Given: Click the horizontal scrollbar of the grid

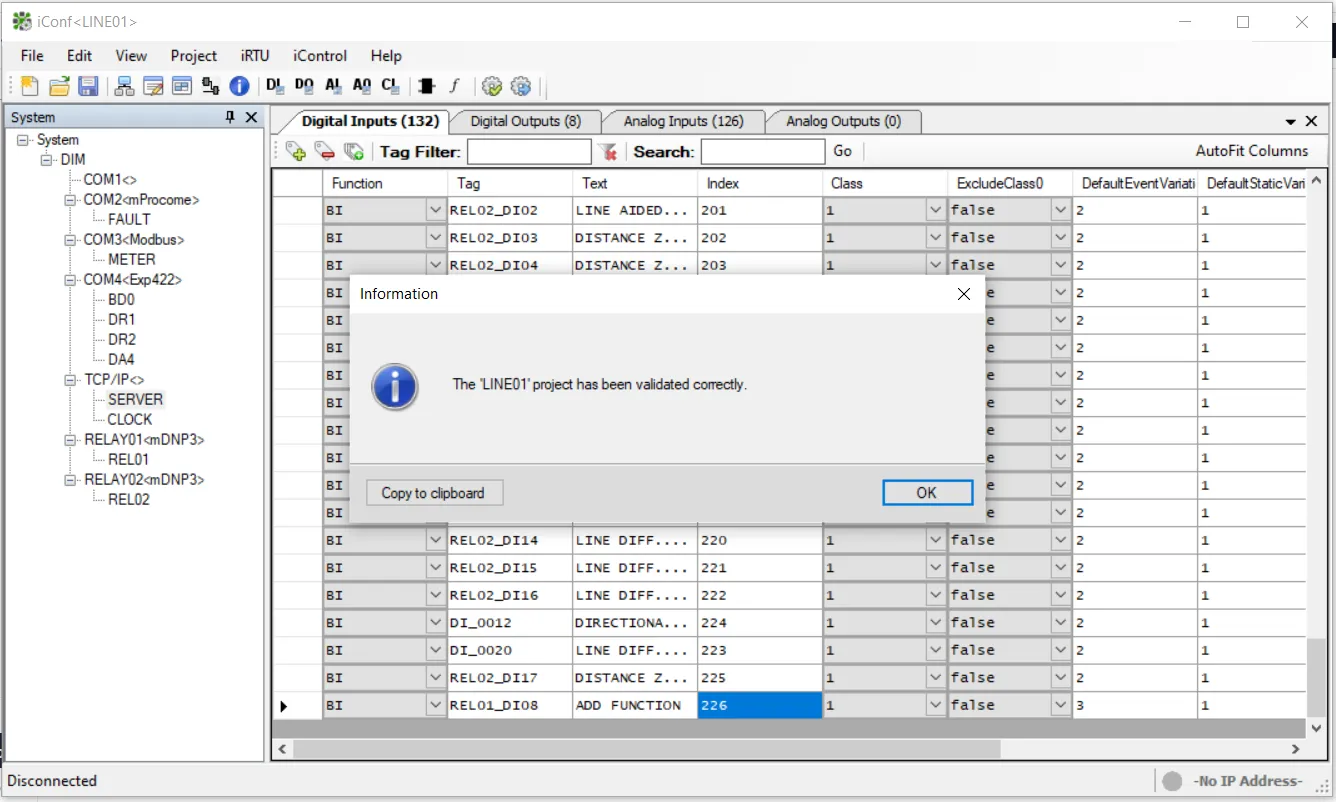Looking at the screenshot, I should (647, 748).
